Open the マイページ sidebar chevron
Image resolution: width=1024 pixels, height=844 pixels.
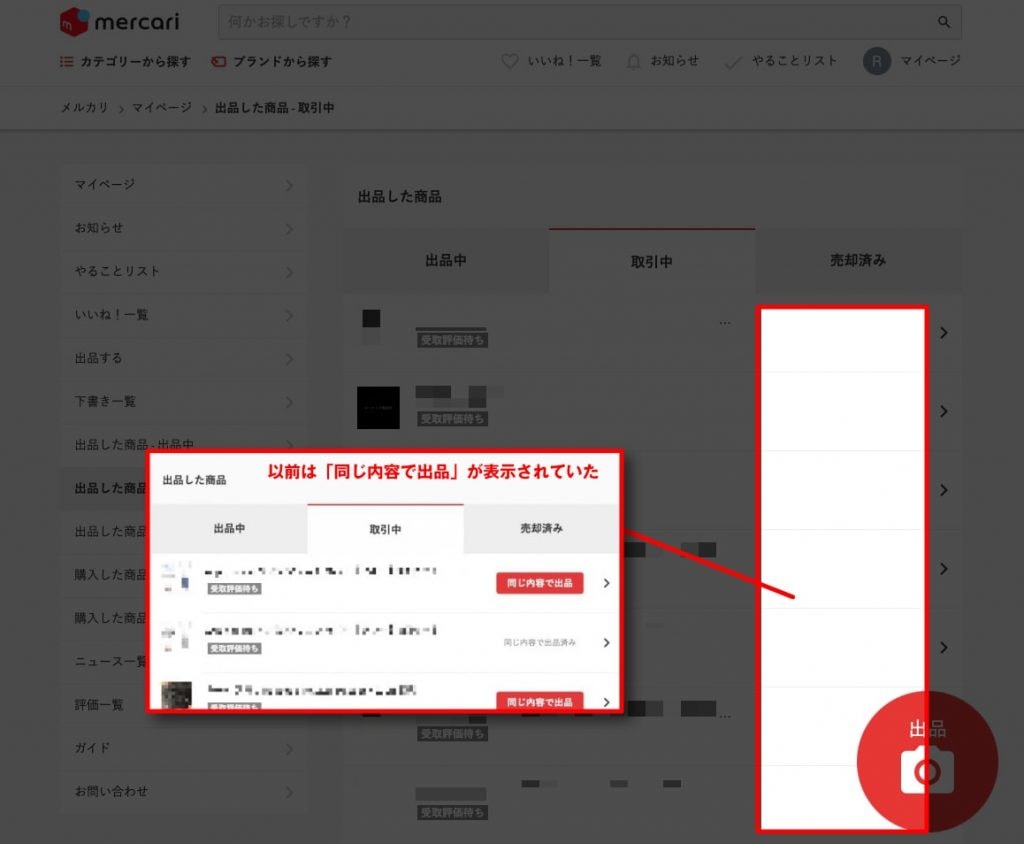pos(288,185)
